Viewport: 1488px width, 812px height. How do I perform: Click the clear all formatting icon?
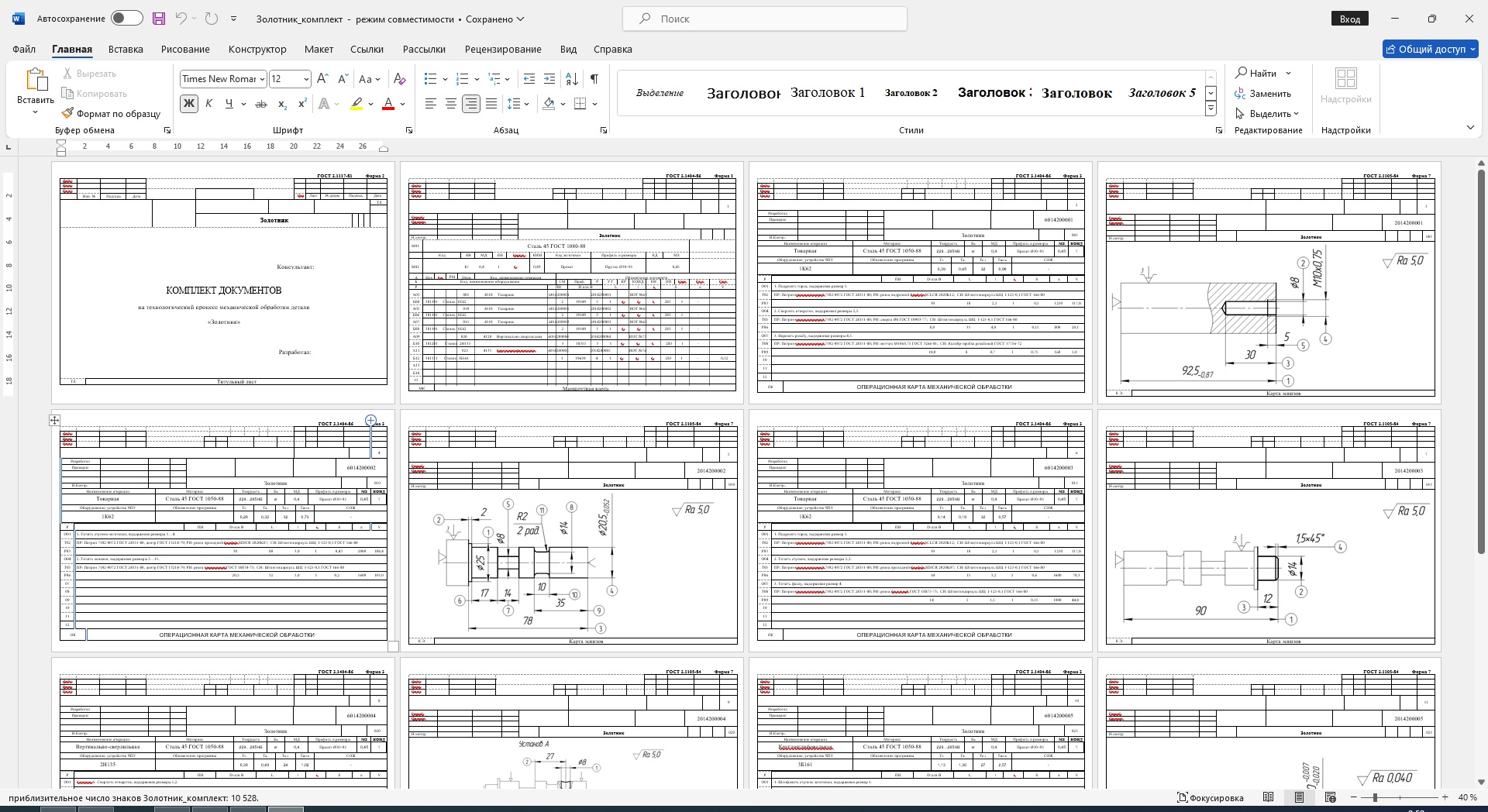click(x=400, y=79)
